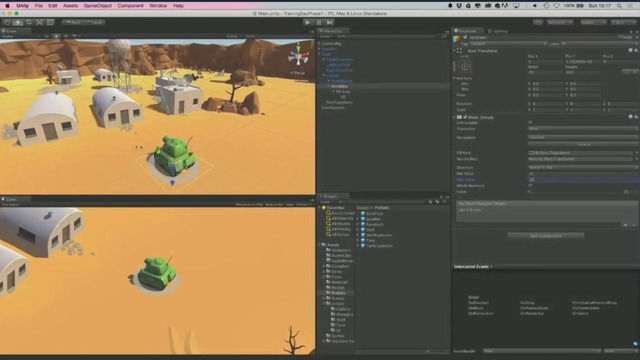Image resolution: width=640 pixels, height=360 pixels.
Task: Click the scene orientation gizmo
Action: [298, 55]
